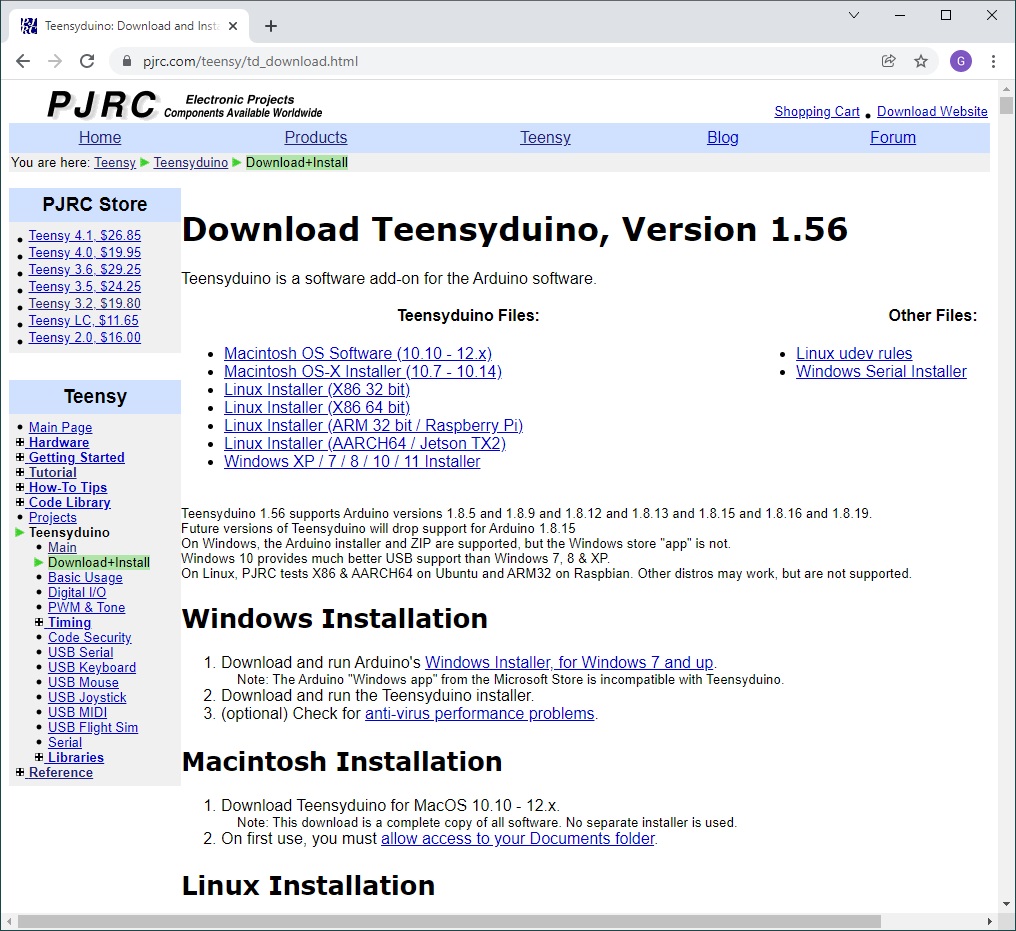1016x931 pixels.
Task: Click the share page icon
Action: [x=888, y=61]
